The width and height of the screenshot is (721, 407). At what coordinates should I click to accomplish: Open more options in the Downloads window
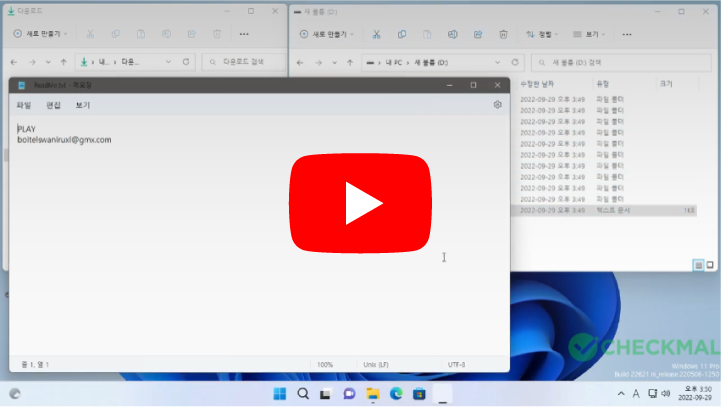point(244,34)
